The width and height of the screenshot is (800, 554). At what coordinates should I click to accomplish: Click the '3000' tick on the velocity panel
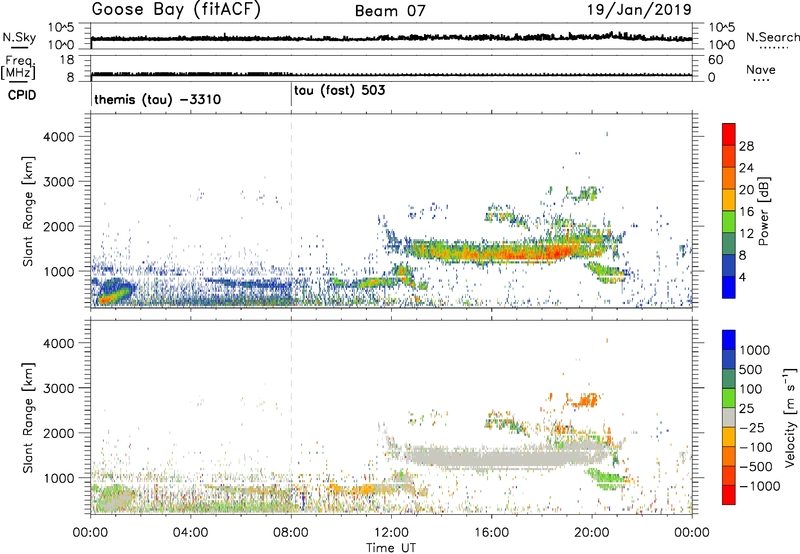(x=59, y=388)
